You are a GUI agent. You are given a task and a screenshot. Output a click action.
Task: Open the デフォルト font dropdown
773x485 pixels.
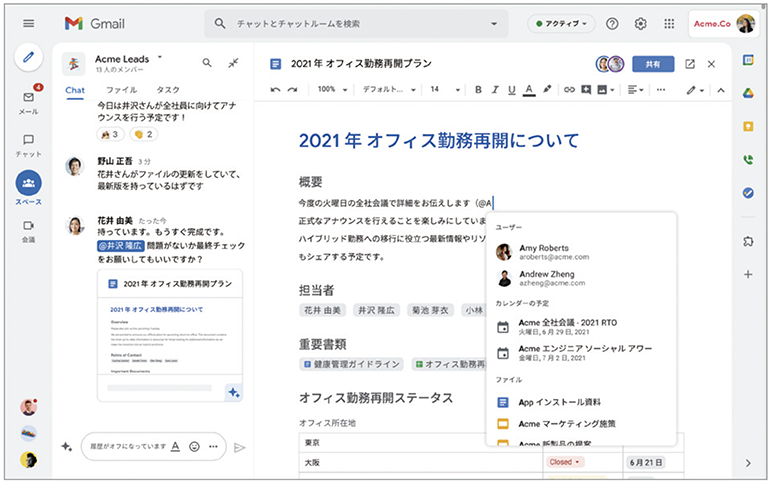point(389,90)
